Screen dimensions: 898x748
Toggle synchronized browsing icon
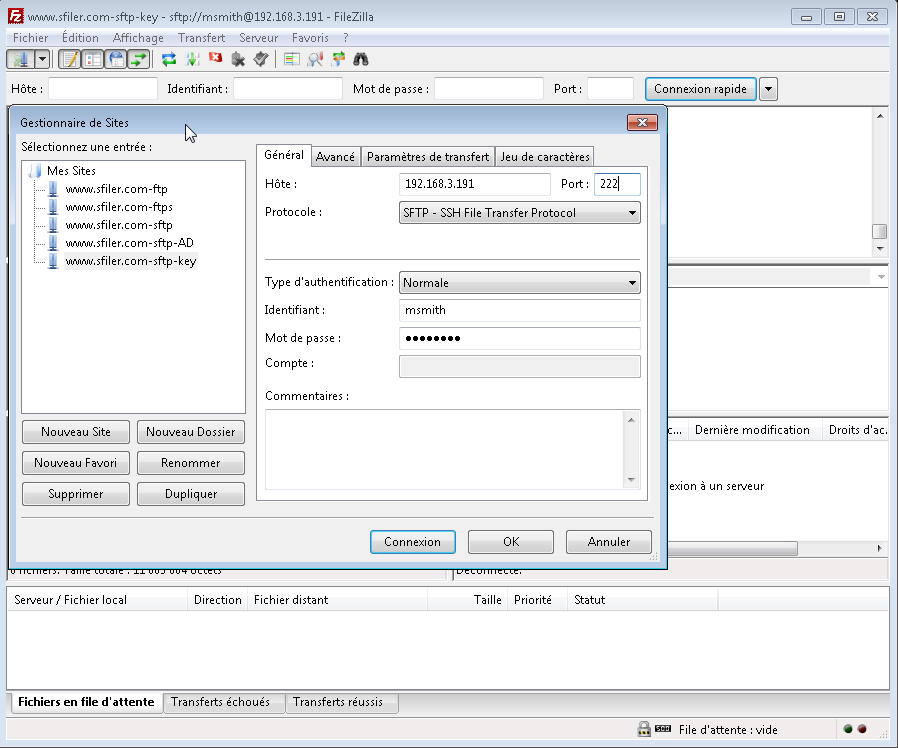coord(338,59)
